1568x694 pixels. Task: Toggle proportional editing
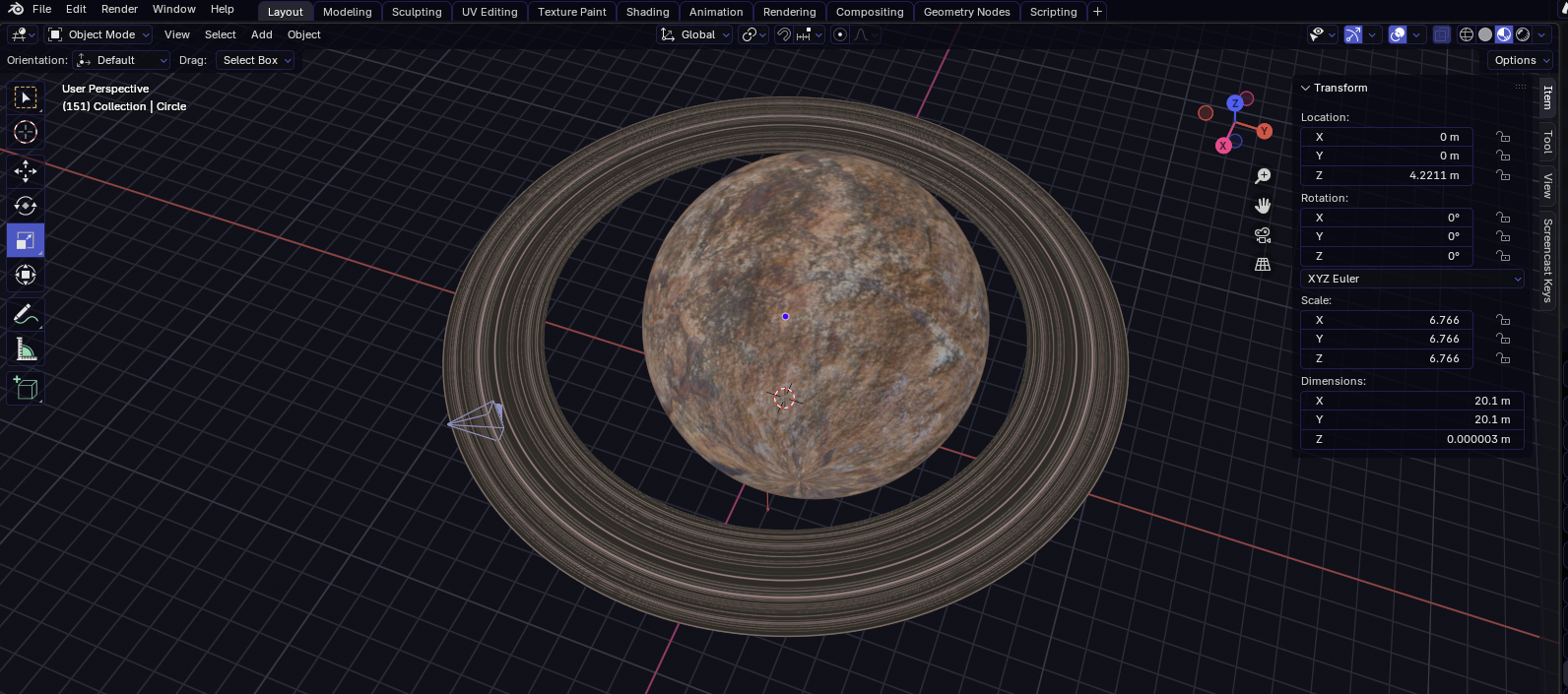click(840, 34)
